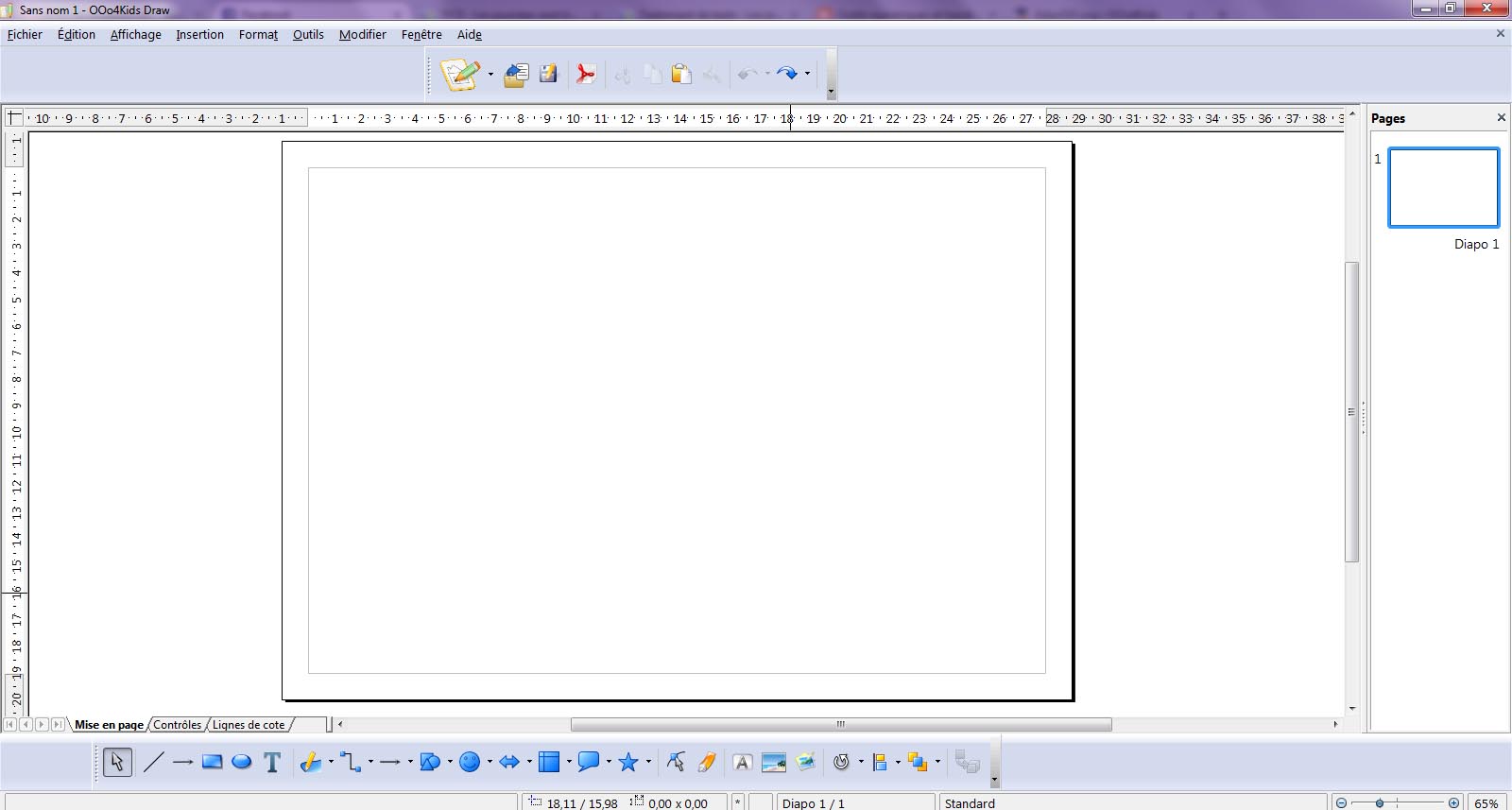Paste from clipboard

(x=681, y=74)
